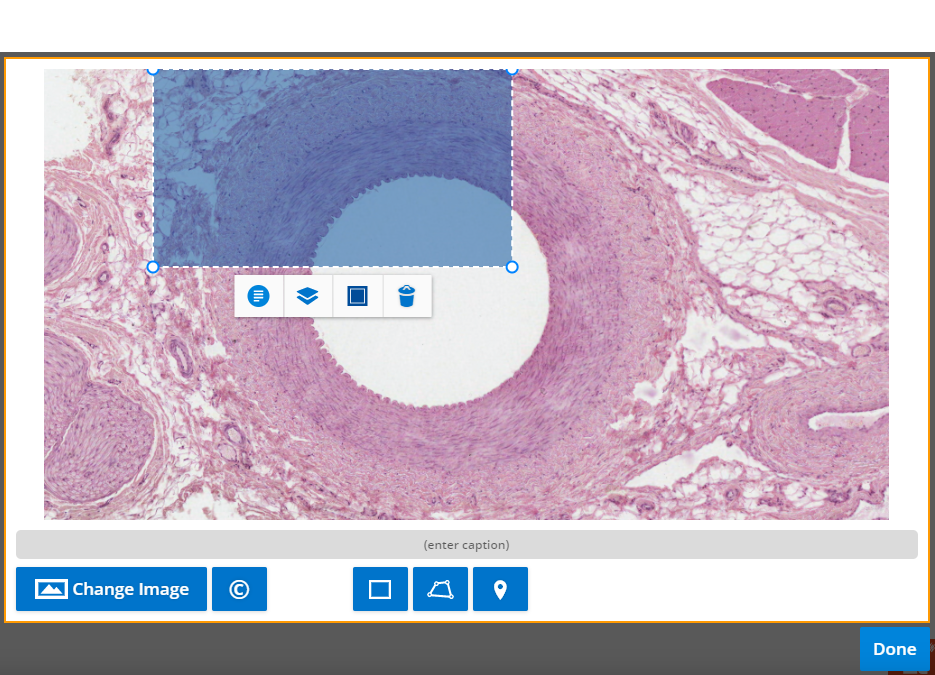Click the Change Image button
The width and height of the screenshot is (935, 675).
click(x=111, y=589)
